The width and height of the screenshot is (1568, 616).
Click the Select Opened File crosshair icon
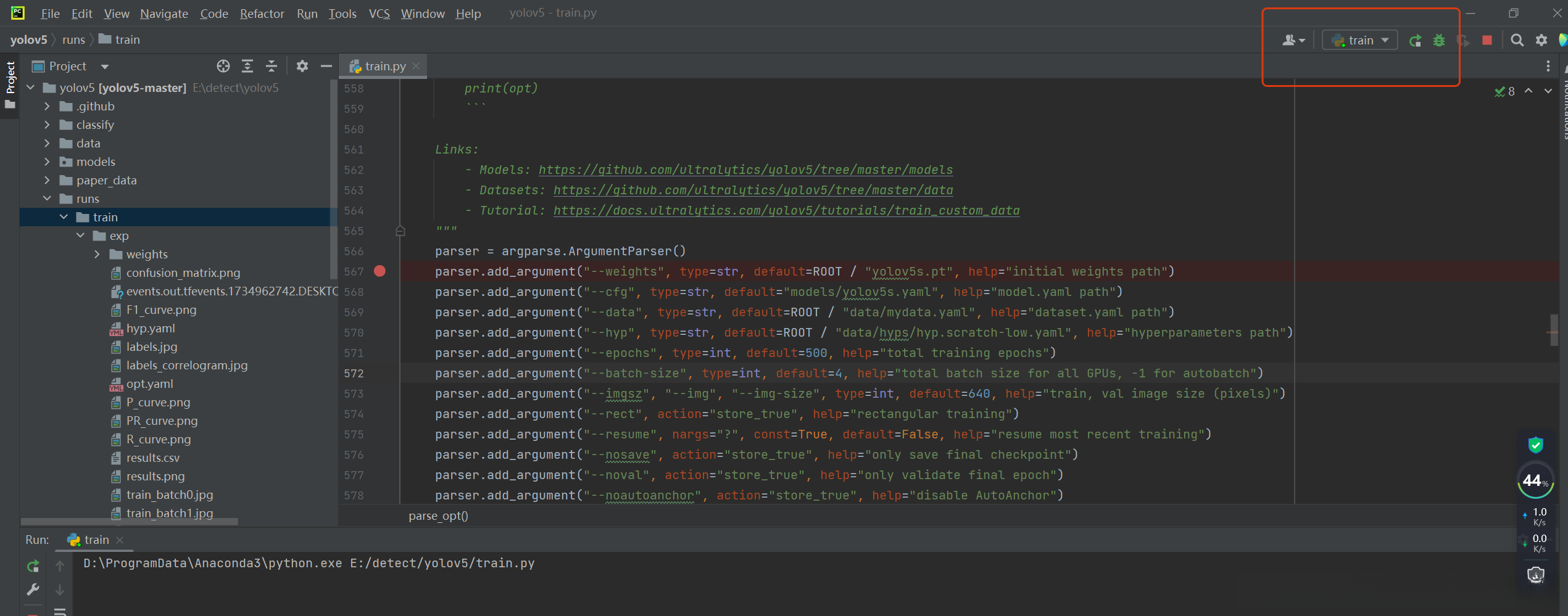223,66
